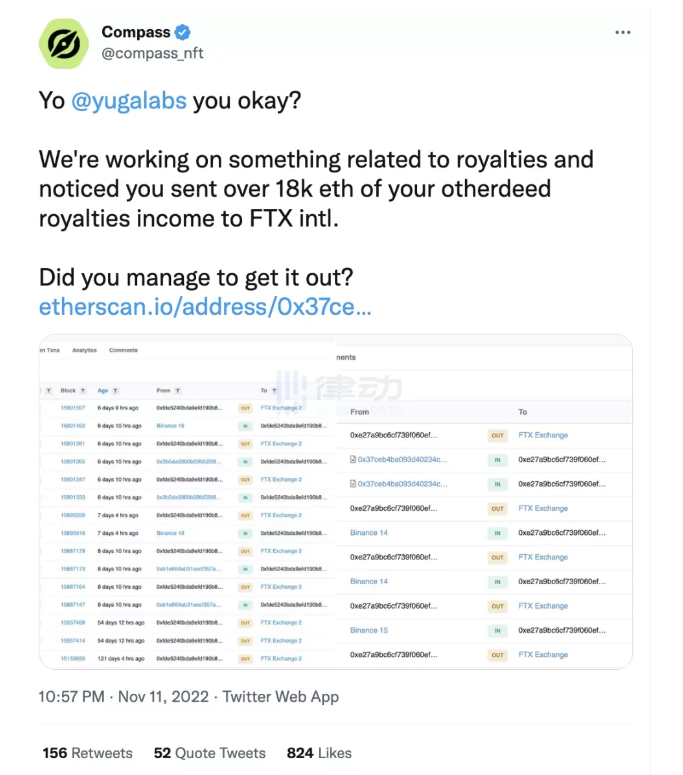This screenshot has height=775, width=683.
Task: Click the first FTX Exchange label in right table
Action: click(x=543, y=435)
